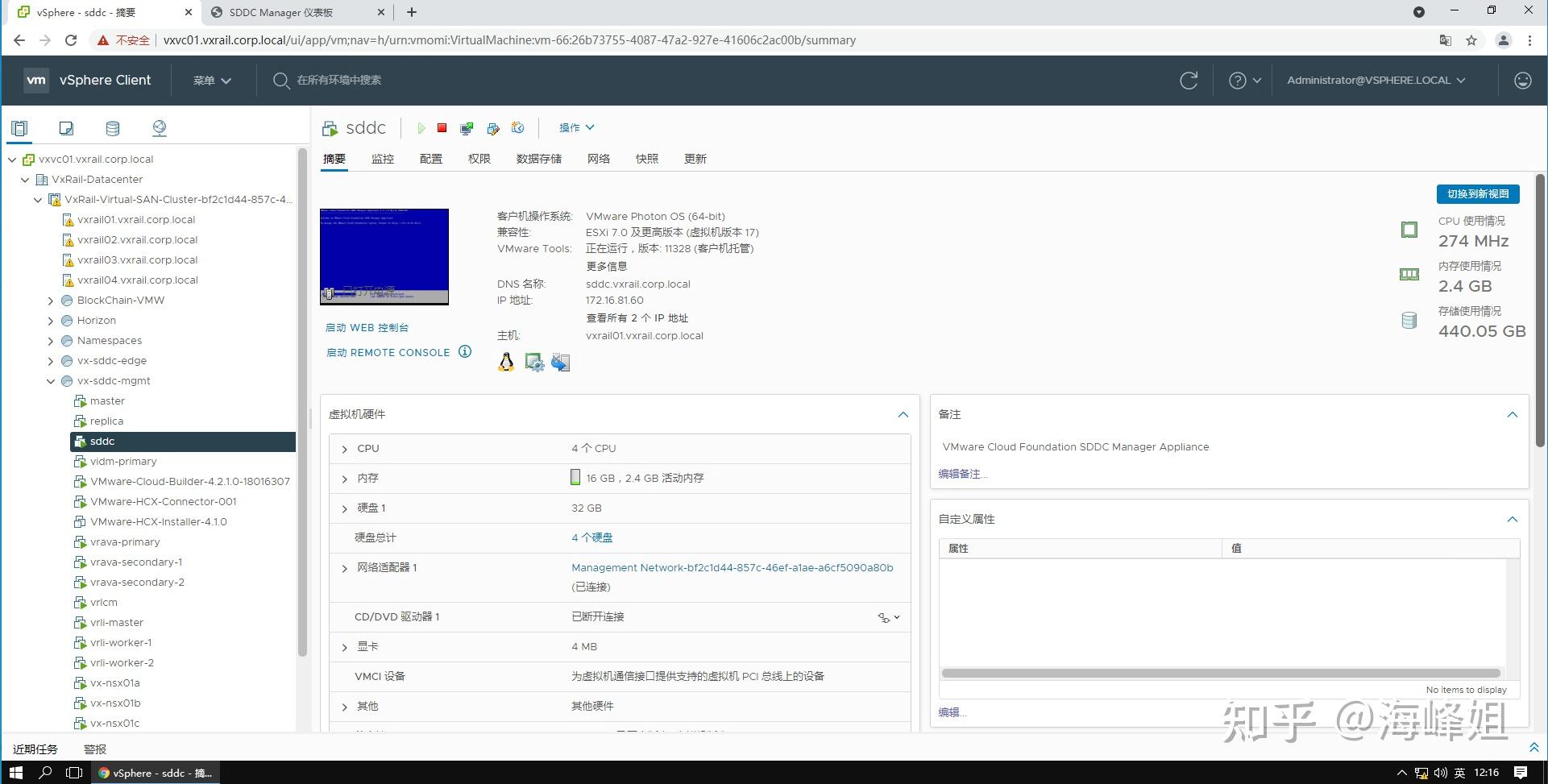Open the SDDC Manager browser tab

click(x=282, y=12)
